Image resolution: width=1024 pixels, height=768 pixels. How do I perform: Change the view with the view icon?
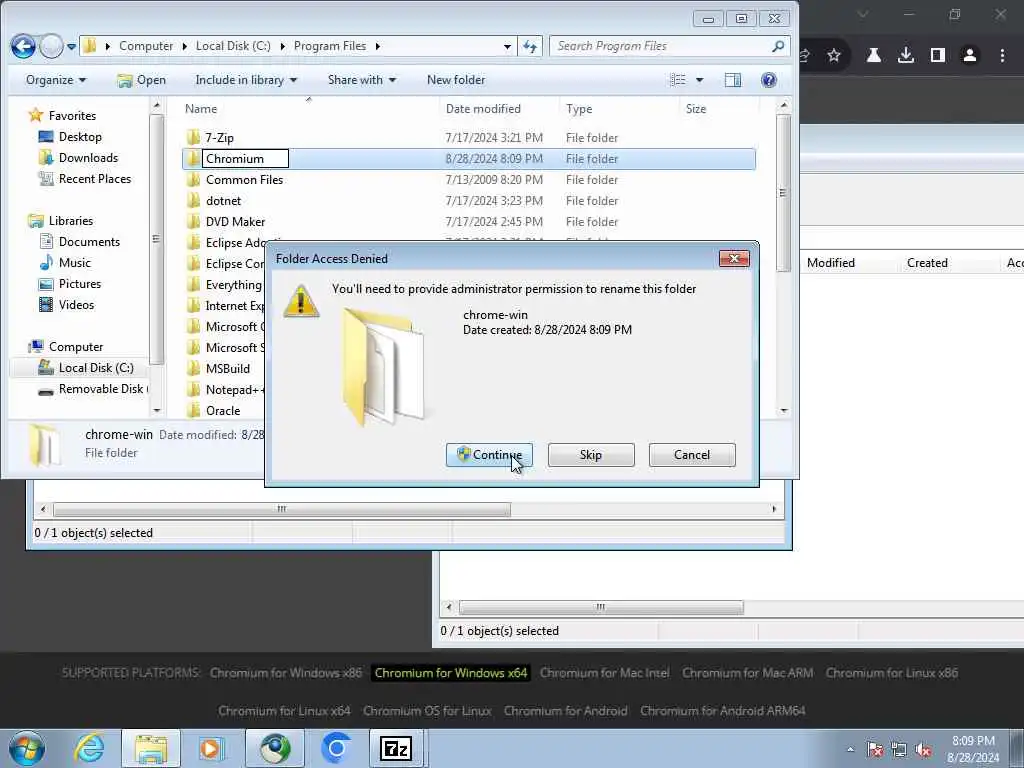[679, 80]
